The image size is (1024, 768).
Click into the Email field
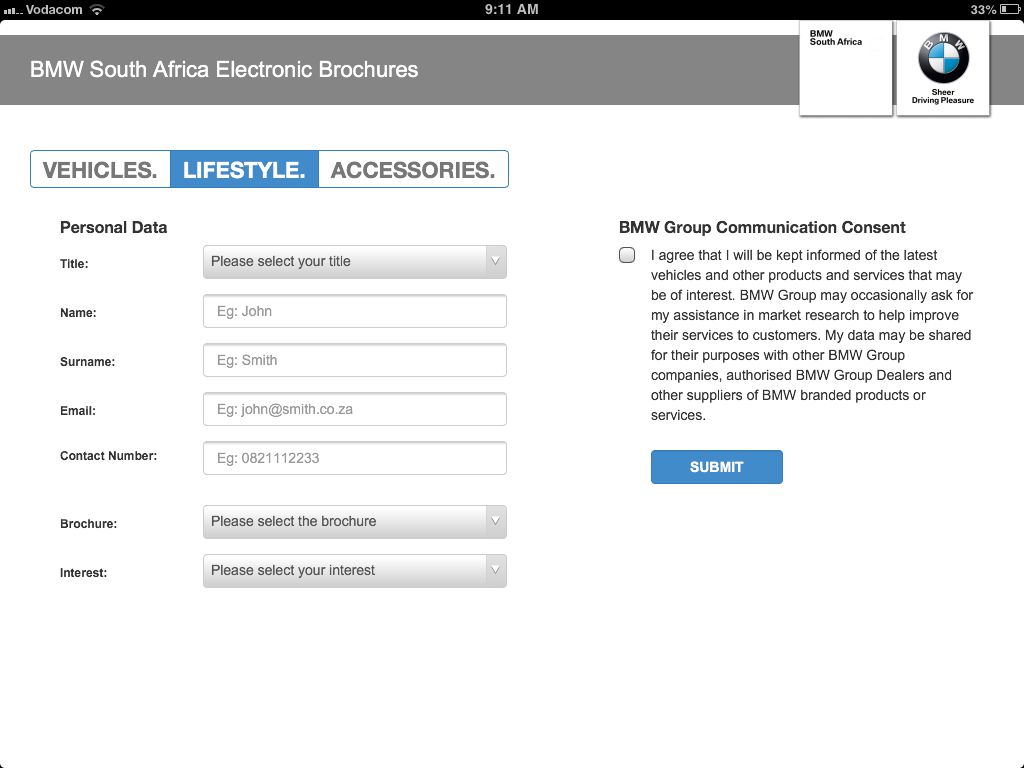point(355,409)
